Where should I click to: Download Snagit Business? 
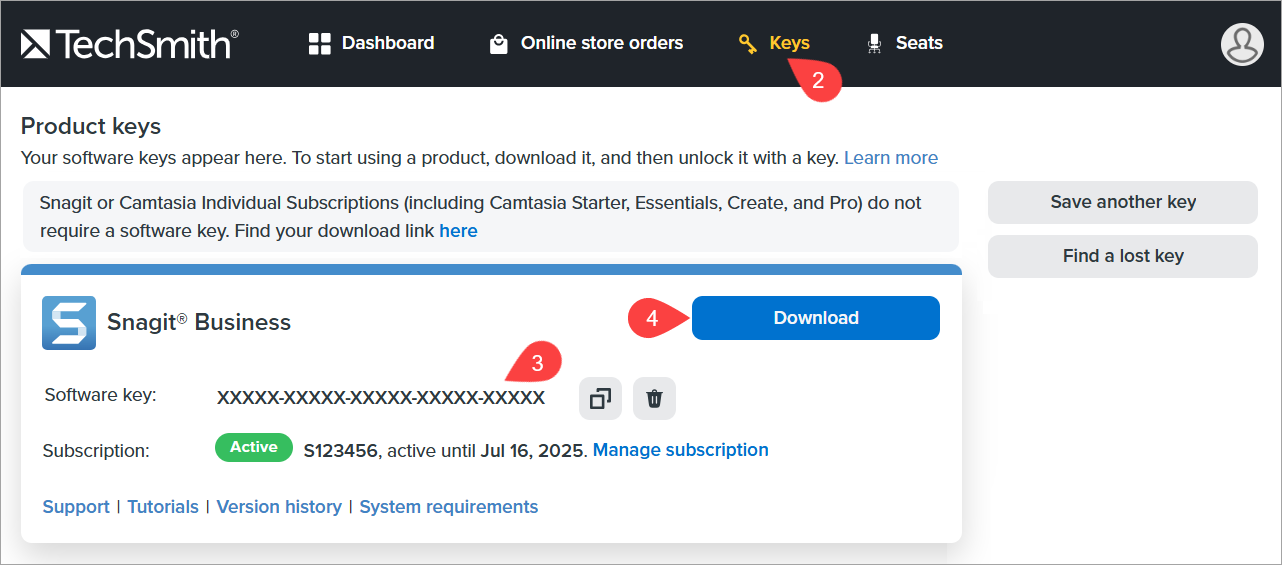click(x=816, y=318)
